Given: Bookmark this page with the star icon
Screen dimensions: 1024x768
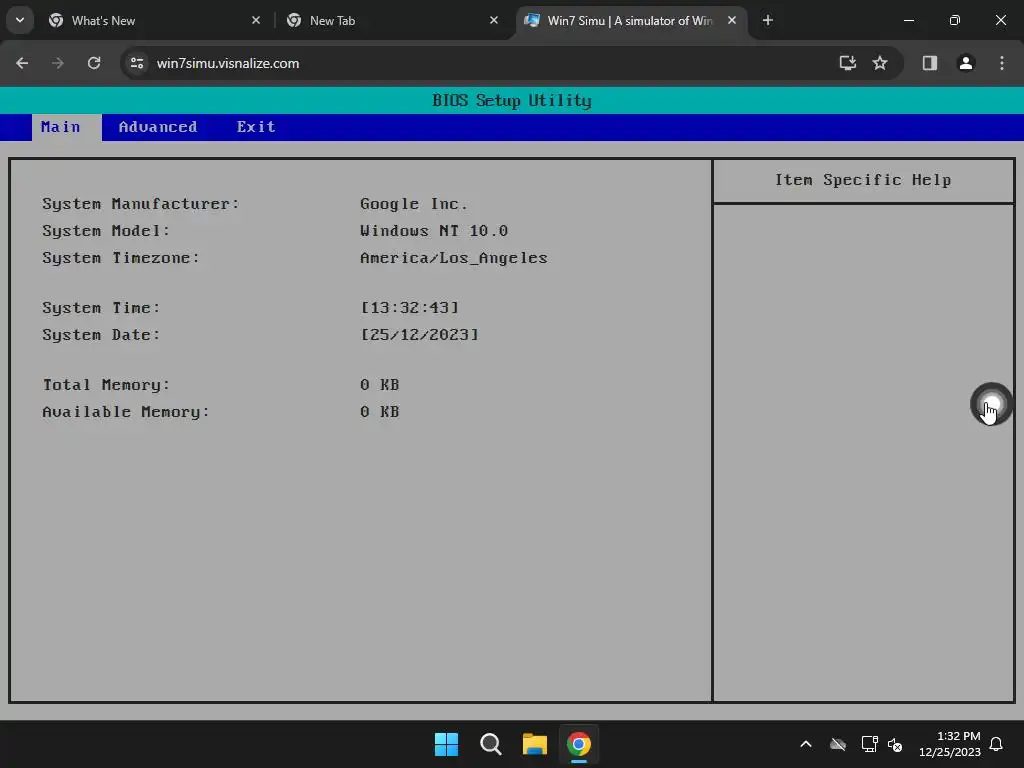Looking at the screenshot, I should click(880, 63).
